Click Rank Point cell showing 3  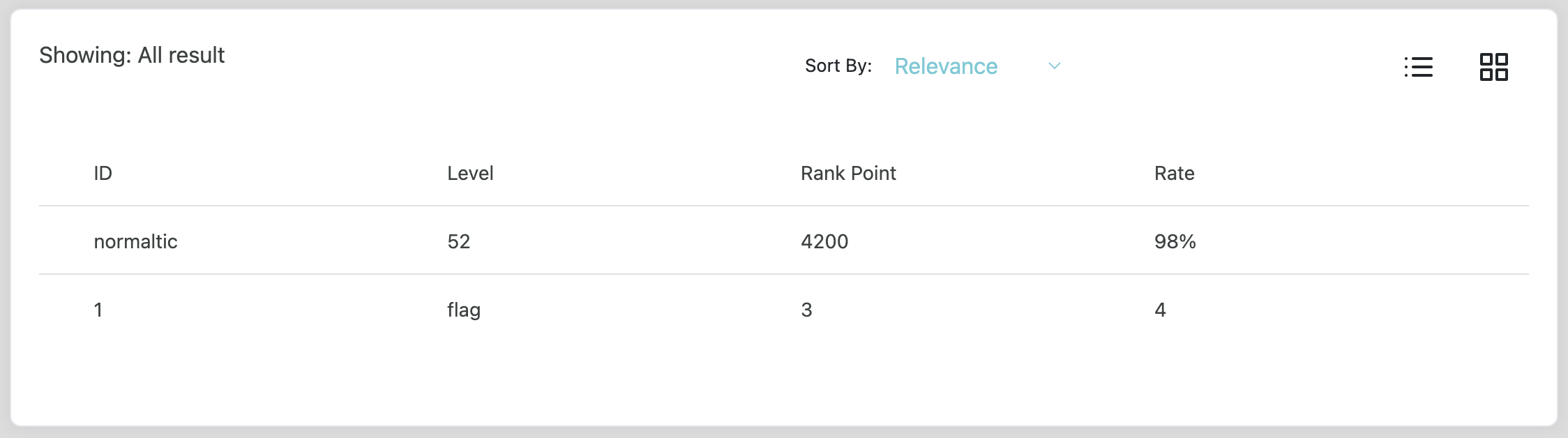(x=806, y=310)
